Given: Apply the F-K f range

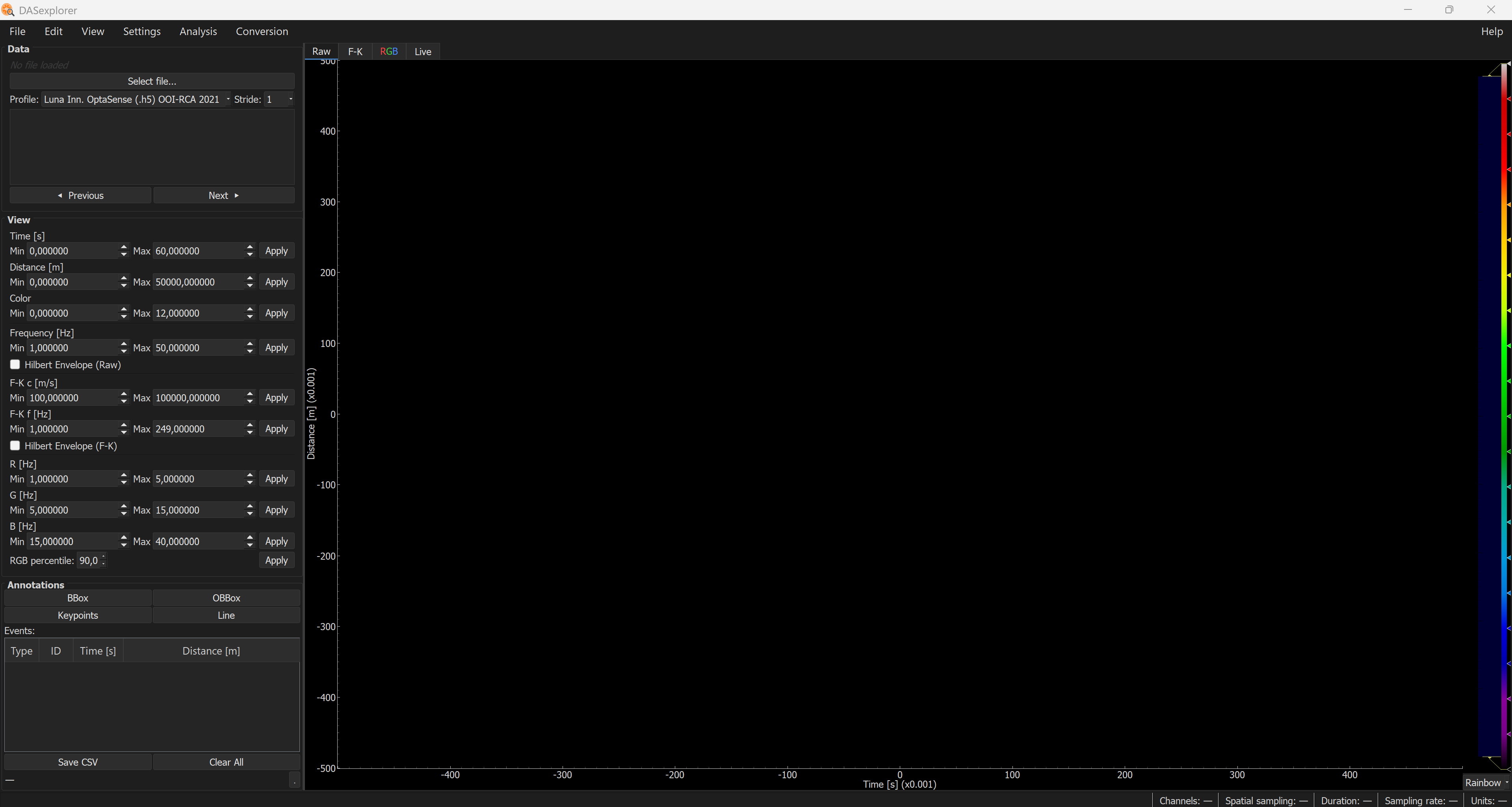Looking at the screenshot, I should click(x=277, y=429).
